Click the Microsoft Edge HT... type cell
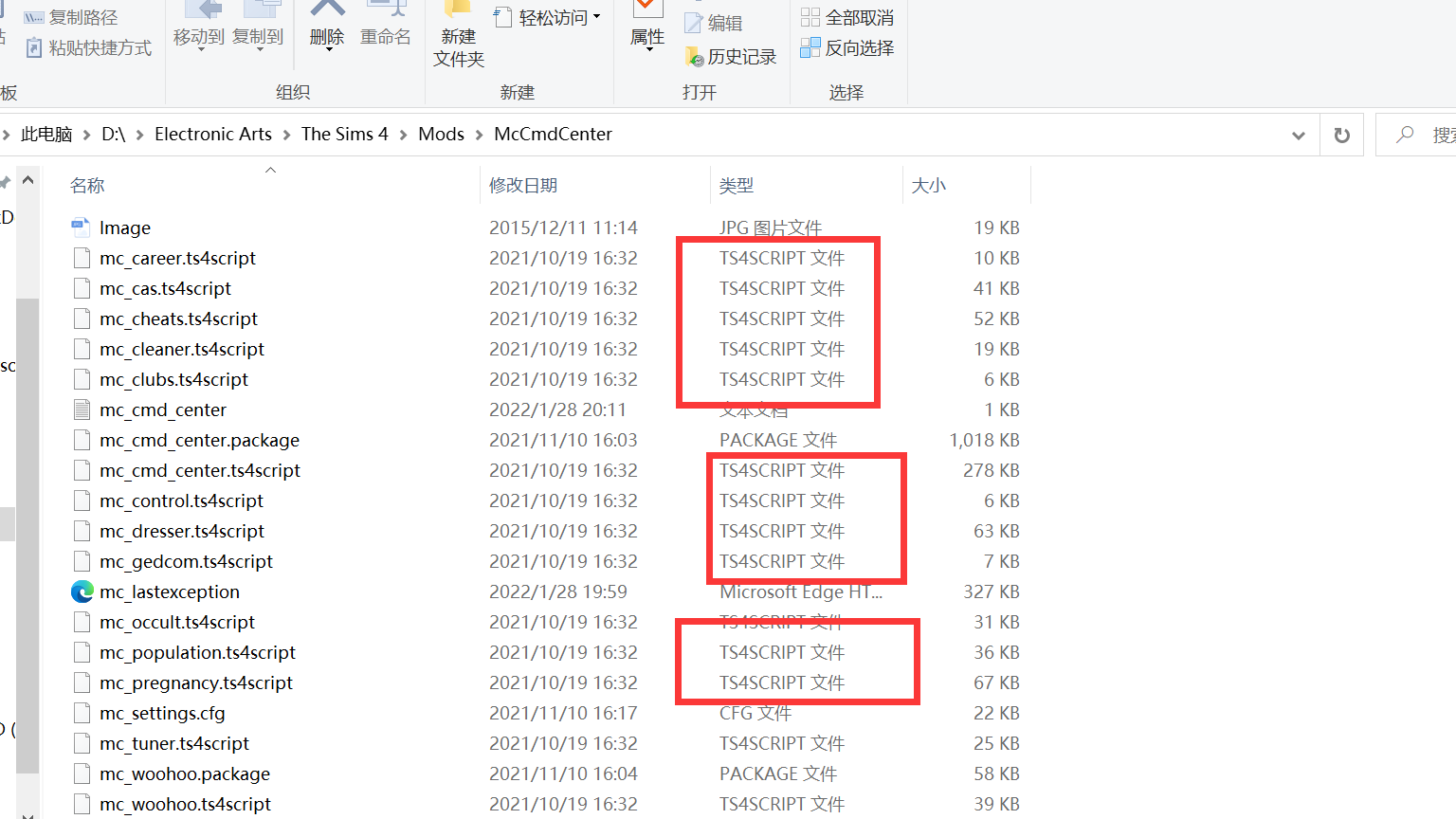 point(801,591)
